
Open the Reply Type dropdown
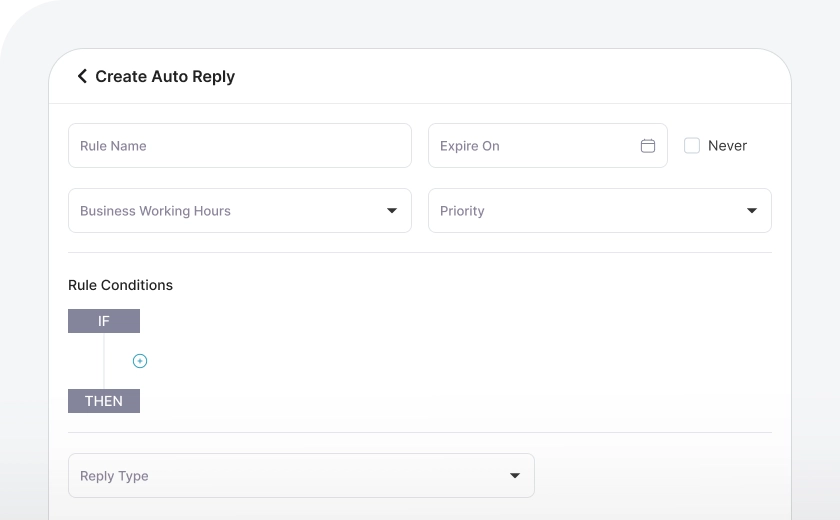point(290,476)
